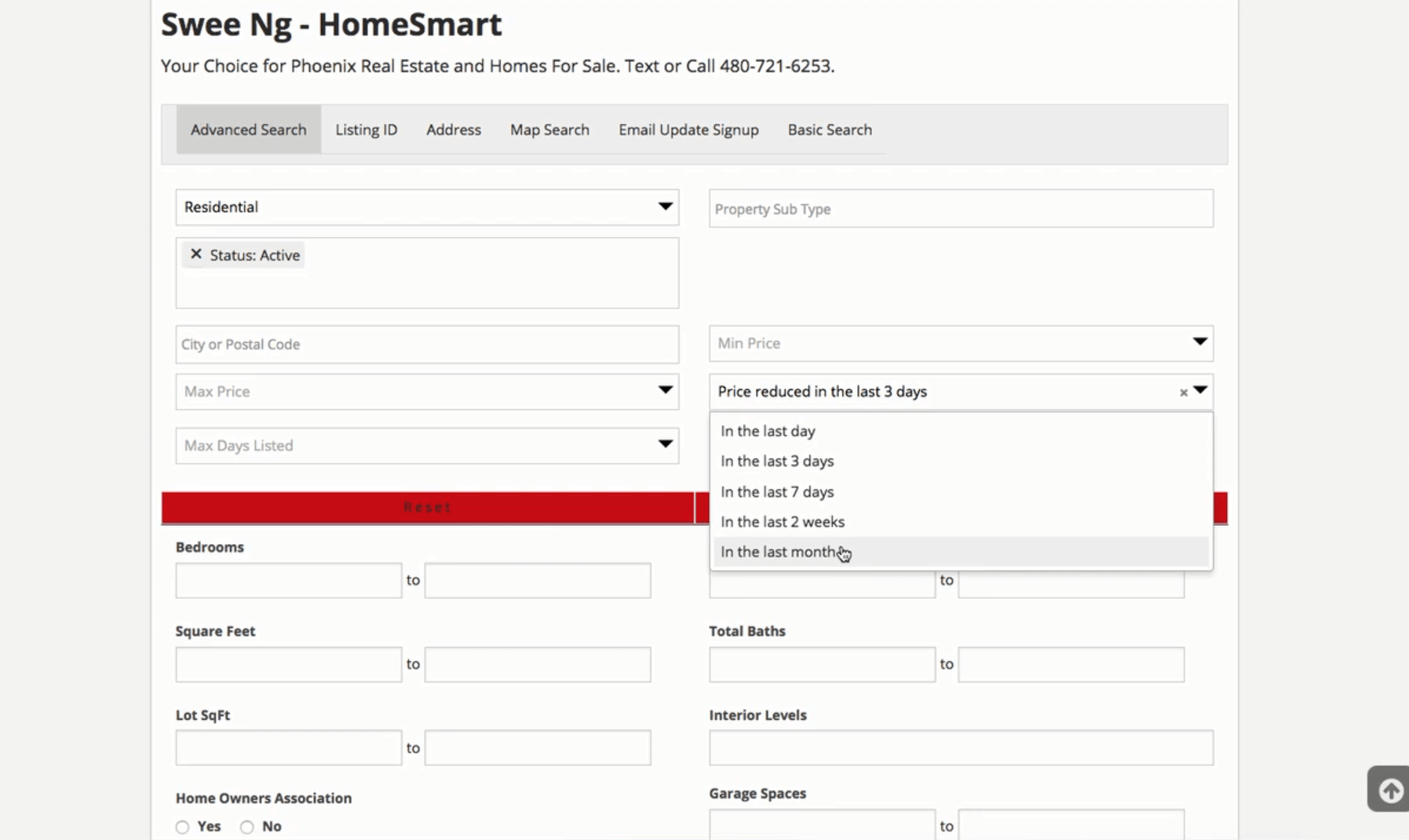The width and height of the screenshot is (1409, 840).
Task: Click the red Reset button
Action: [x=428, y=508]
